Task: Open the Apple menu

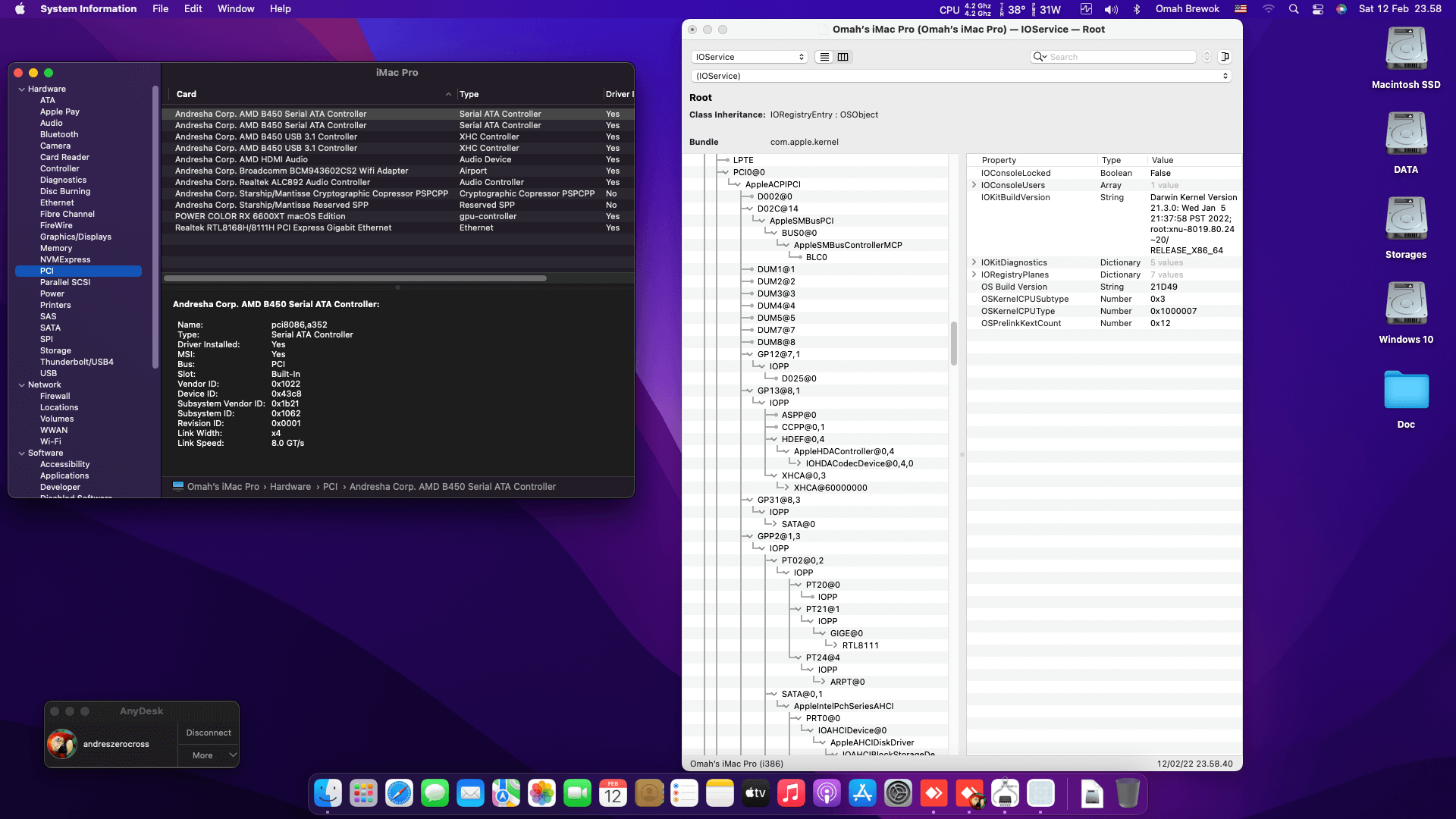Action: [x=20, y=9]
